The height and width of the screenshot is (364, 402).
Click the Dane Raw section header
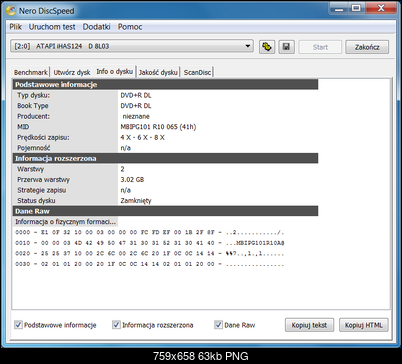click(165, 211)
